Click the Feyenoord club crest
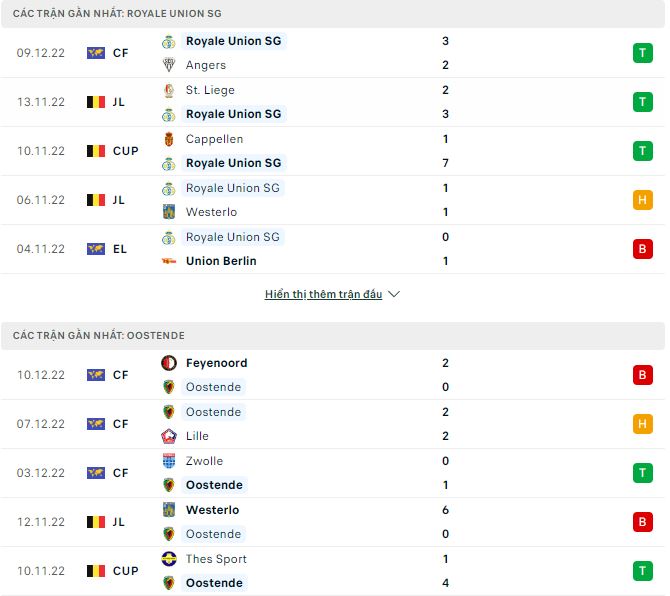This screenshot has height=596, width=670. click(168, 363)
